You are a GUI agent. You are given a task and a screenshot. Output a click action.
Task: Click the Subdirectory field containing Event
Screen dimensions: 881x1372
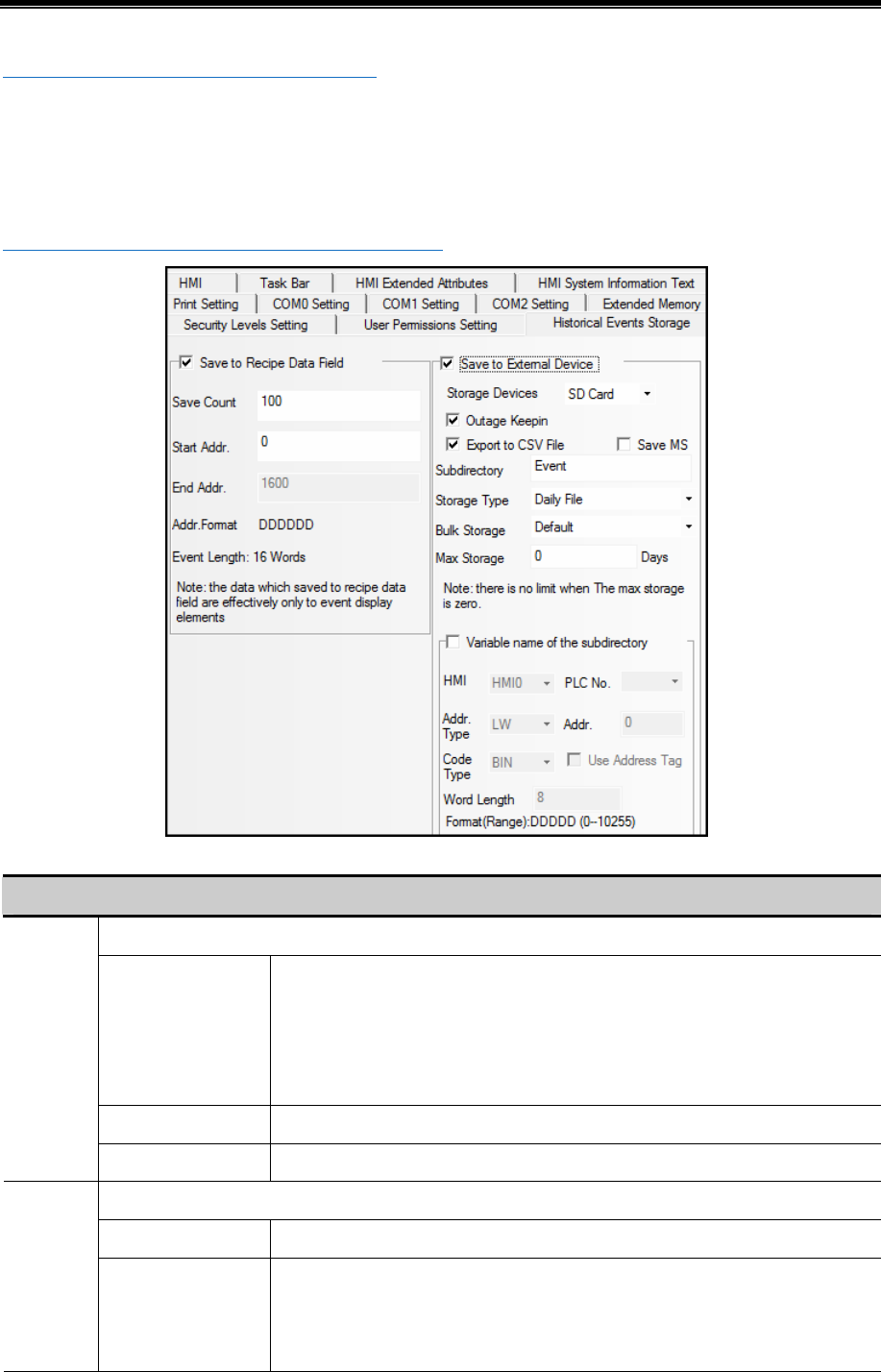pyautogui.click(x=611, y=468)
